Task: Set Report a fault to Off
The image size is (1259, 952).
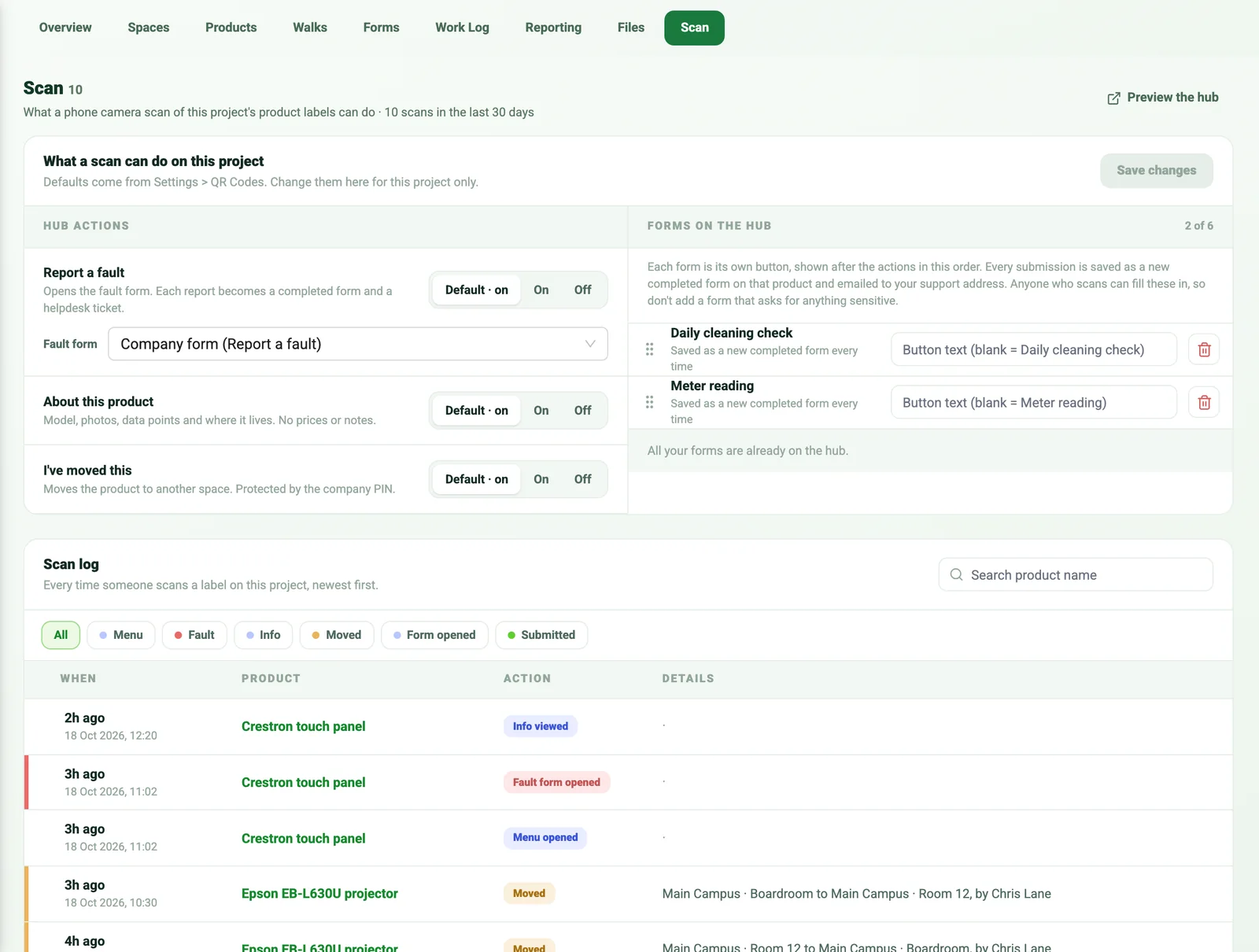Action: (x=582, y=290)
